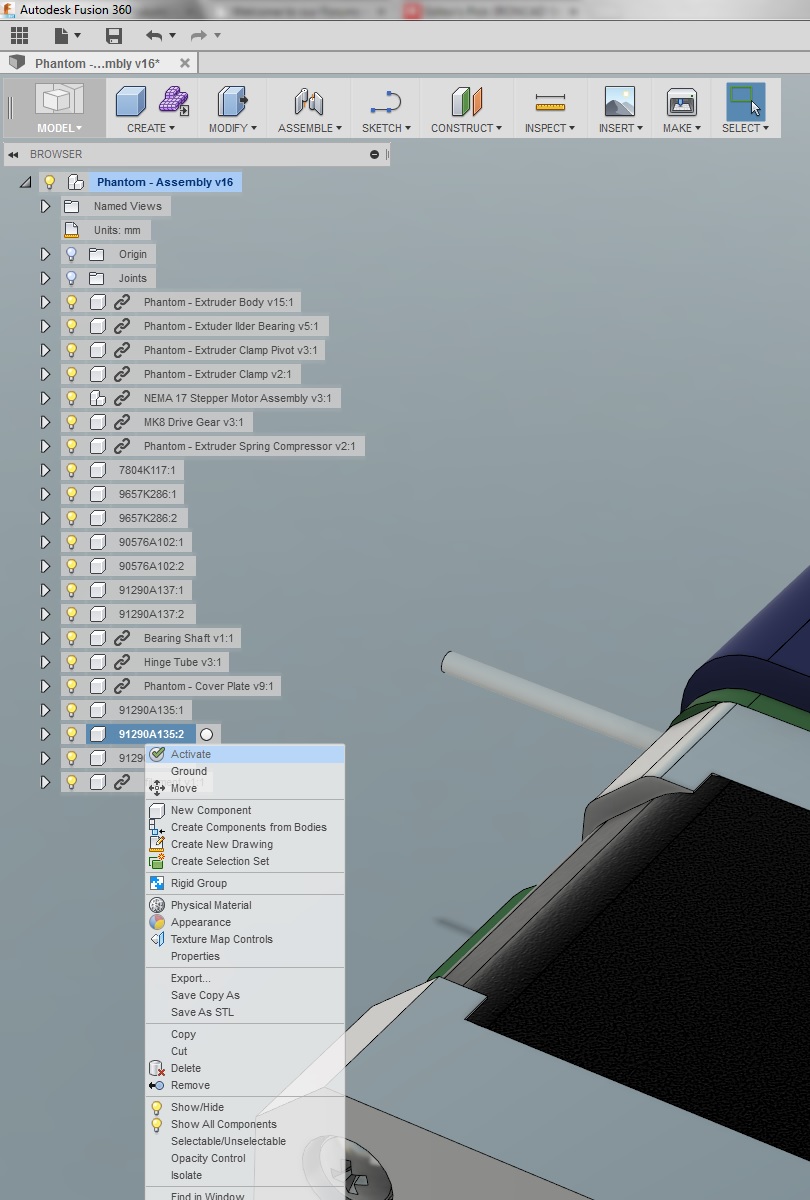
Task: Click Appearance color wheel menu item
Action: click(x=200, y=922)
